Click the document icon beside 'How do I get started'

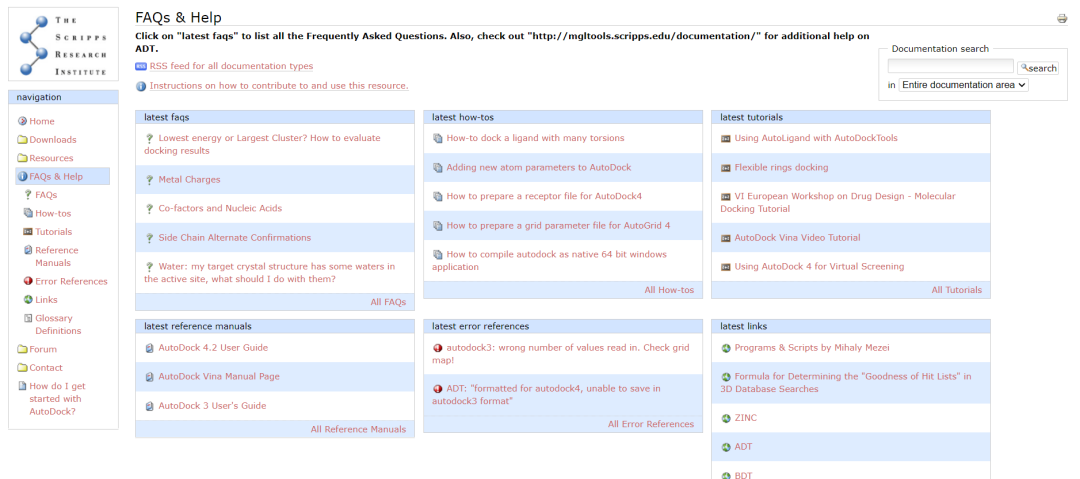click(x=23, y=387)
